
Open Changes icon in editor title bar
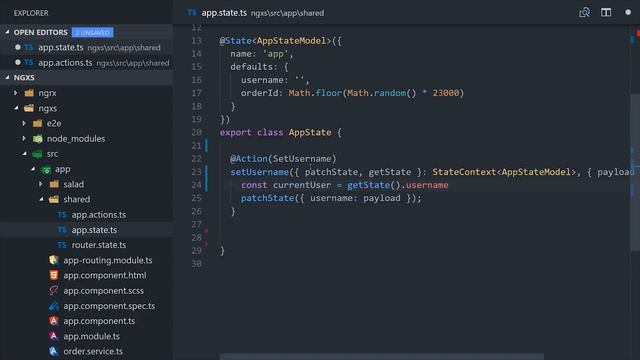(584, 13)
